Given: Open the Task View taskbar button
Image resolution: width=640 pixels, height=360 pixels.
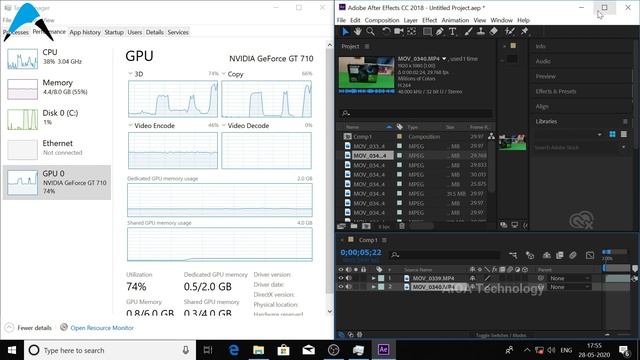Looking at the screenshot, I should coord(208,350).
